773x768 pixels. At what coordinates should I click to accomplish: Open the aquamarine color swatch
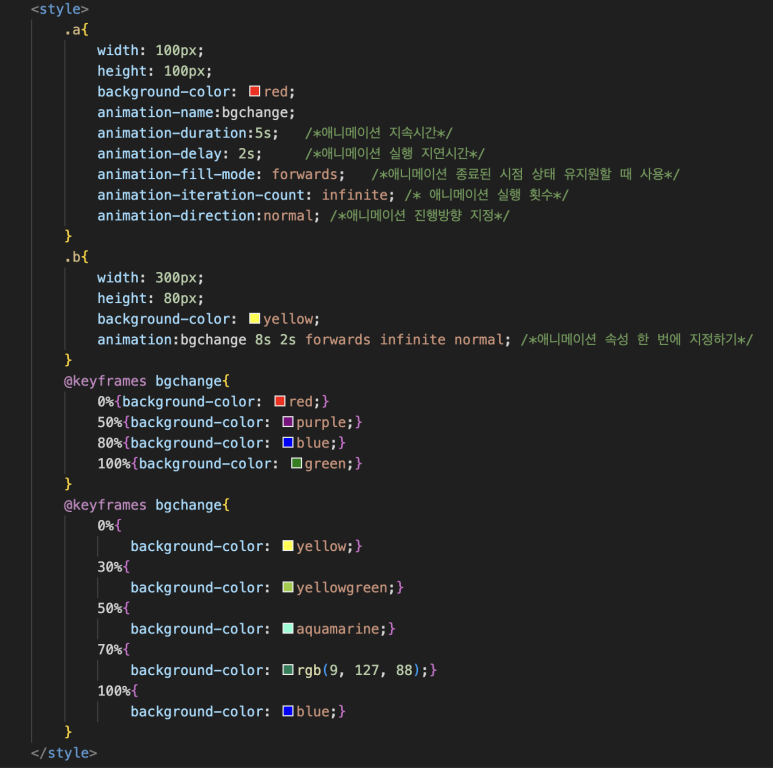click(288, 628)
